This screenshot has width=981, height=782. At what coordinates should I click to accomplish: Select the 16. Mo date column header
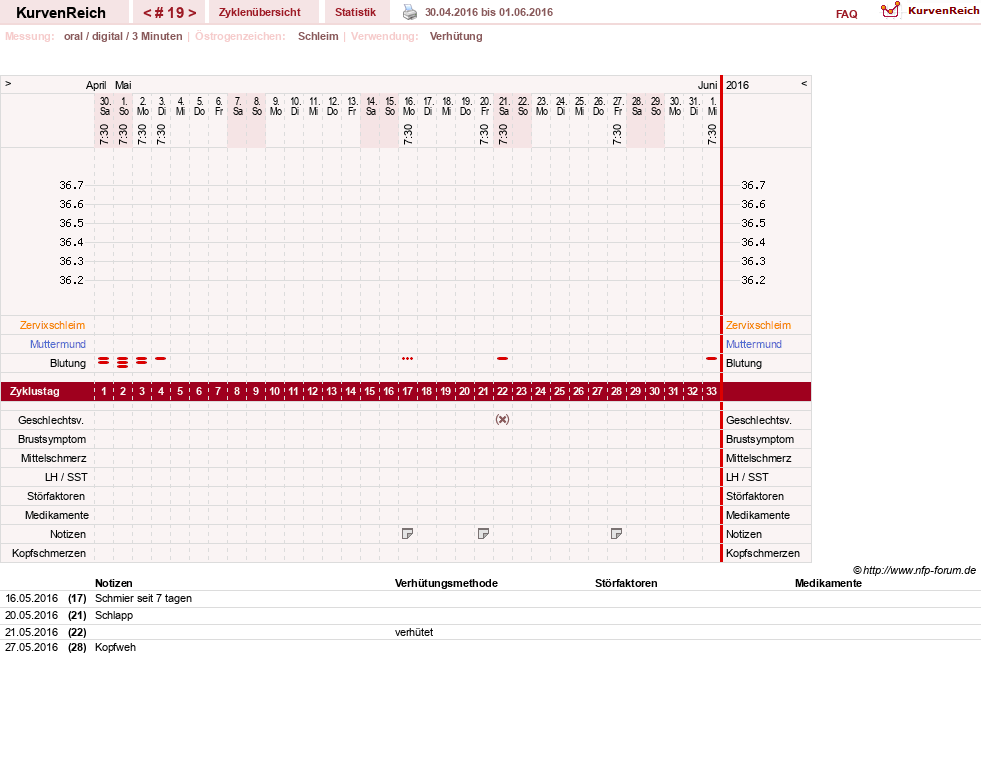(409, 106)
